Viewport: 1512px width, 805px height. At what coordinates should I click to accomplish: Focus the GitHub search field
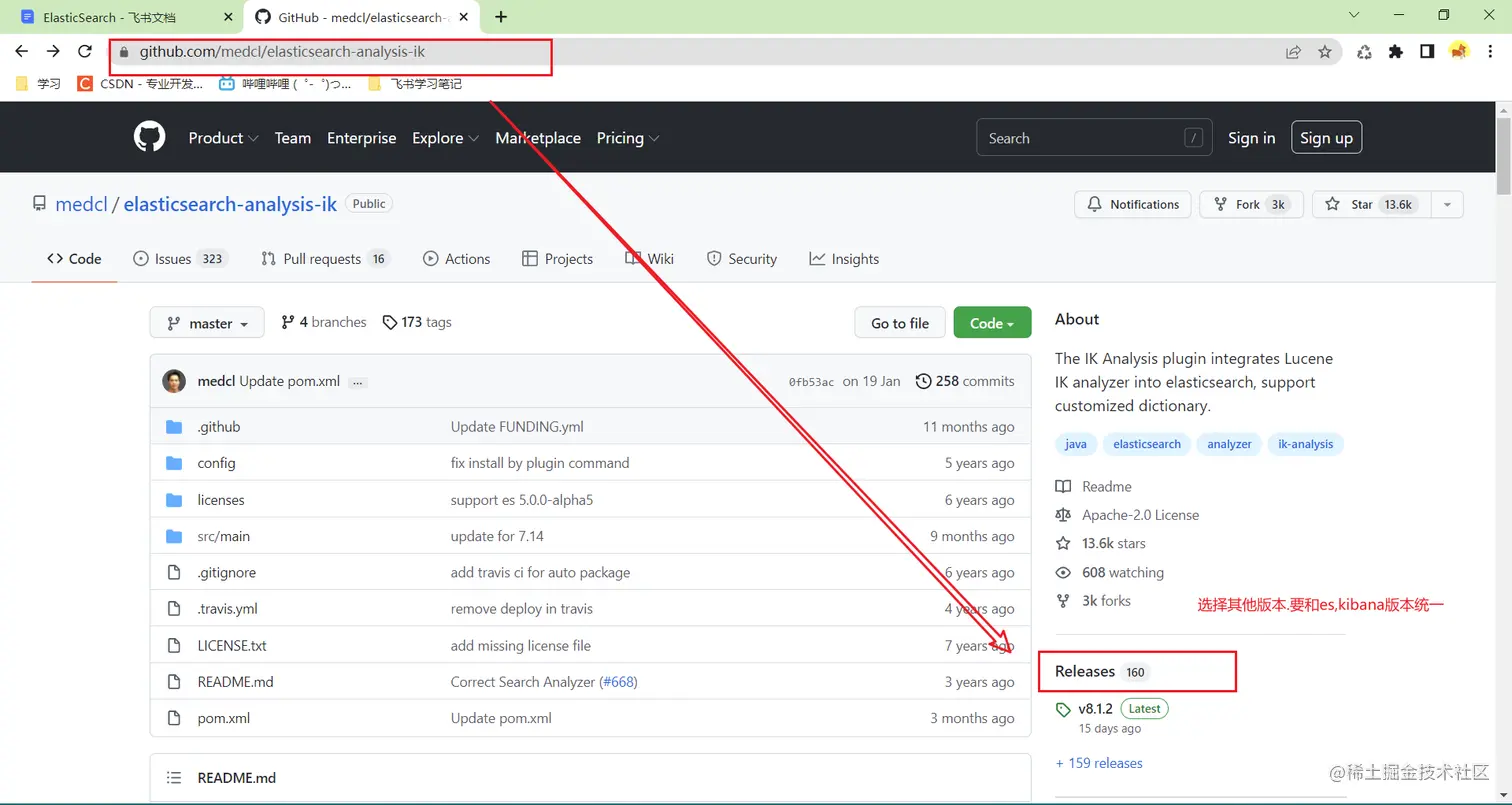[1094, 138]
